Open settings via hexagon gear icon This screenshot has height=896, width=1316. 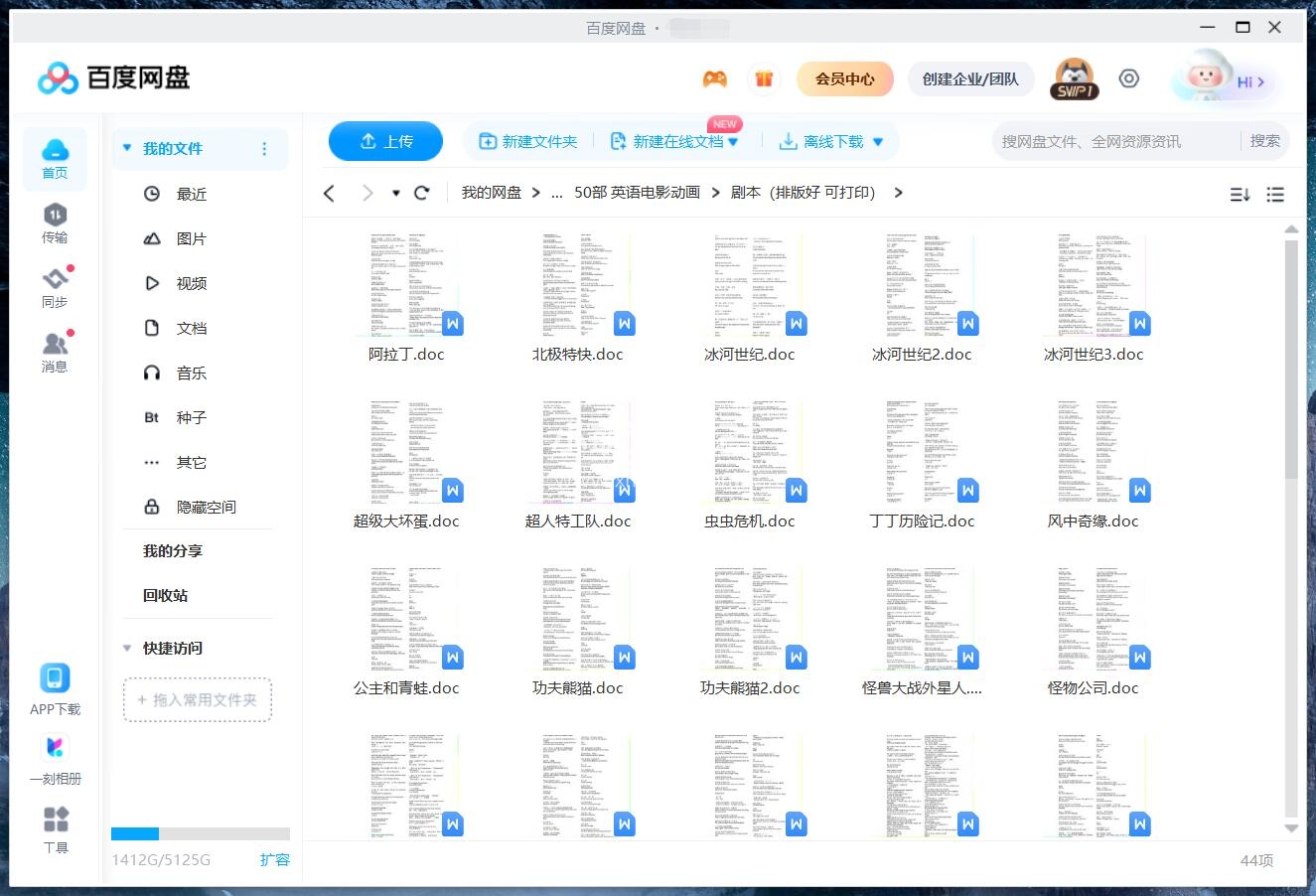click(1129, 79)
